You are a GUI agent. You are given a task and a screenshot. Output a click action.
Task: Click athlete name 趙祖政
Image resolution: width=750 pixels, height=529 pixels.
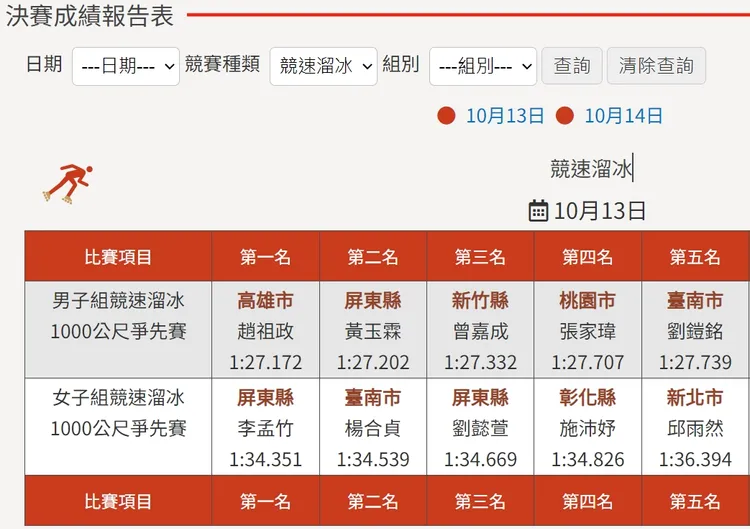coord(265,331)
